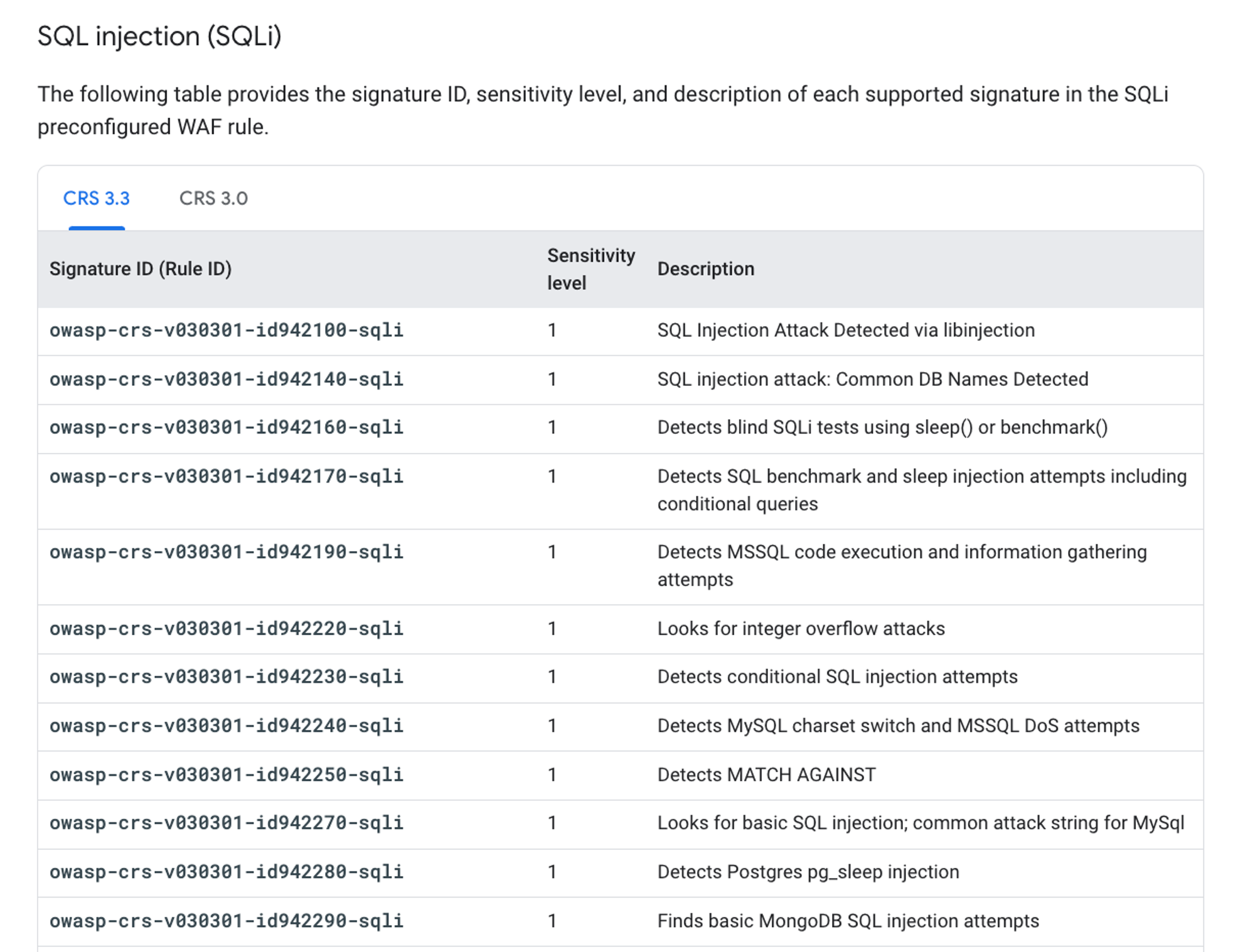The width and height of the screenshot is (1255, 952).
Task: Click the Signature ID (Rule ID) column header
Action: click(141, 269)
